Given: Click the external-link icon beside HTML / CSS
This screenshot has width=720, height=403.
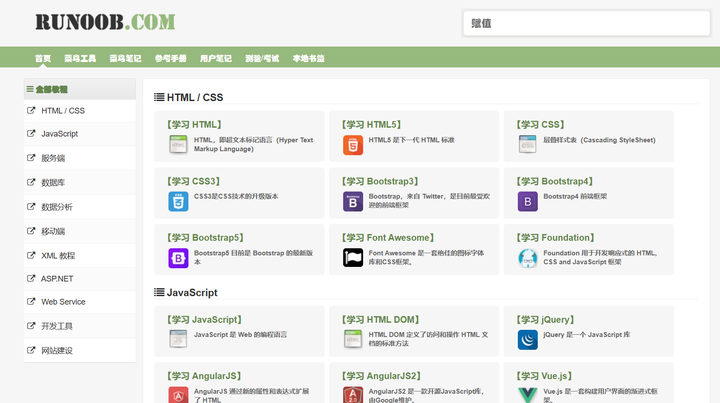Looking at the screenshot, I should point(31,110).
